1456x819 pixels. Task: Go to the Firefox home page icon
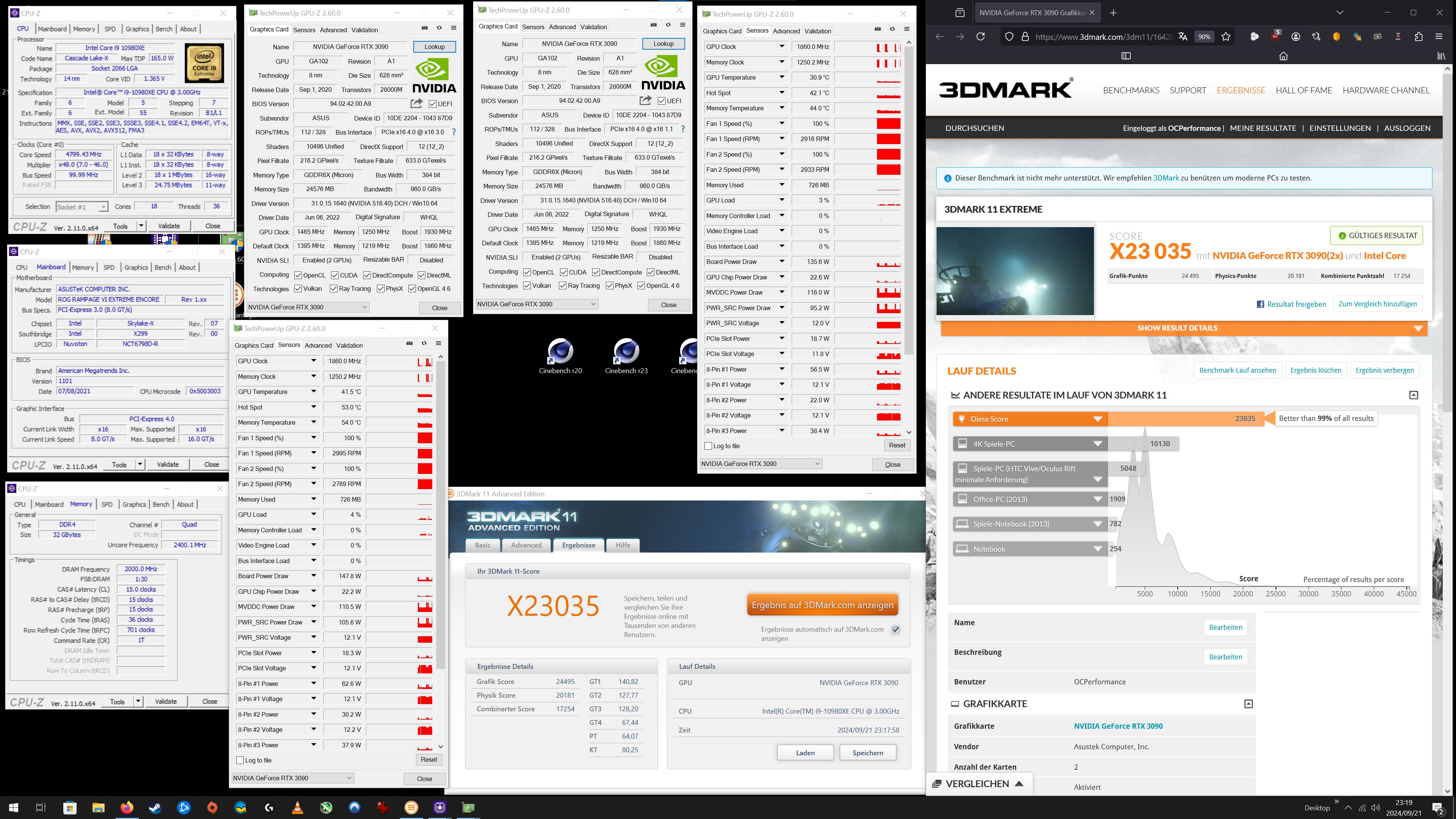pyautogui.click(x=1283, y=56)
